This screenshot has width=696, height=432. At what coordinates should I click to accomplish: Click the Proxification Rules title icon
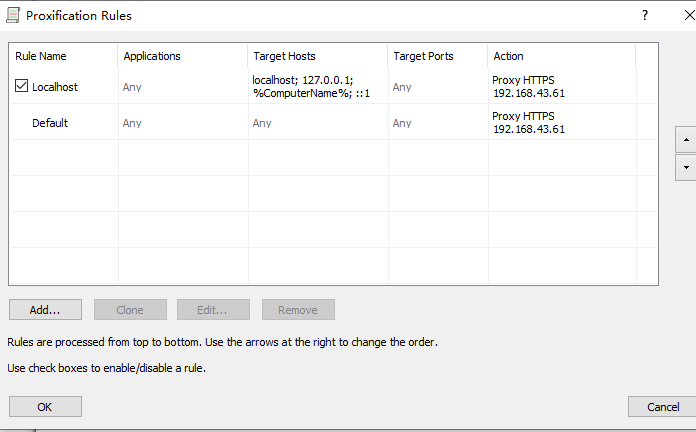13,16
